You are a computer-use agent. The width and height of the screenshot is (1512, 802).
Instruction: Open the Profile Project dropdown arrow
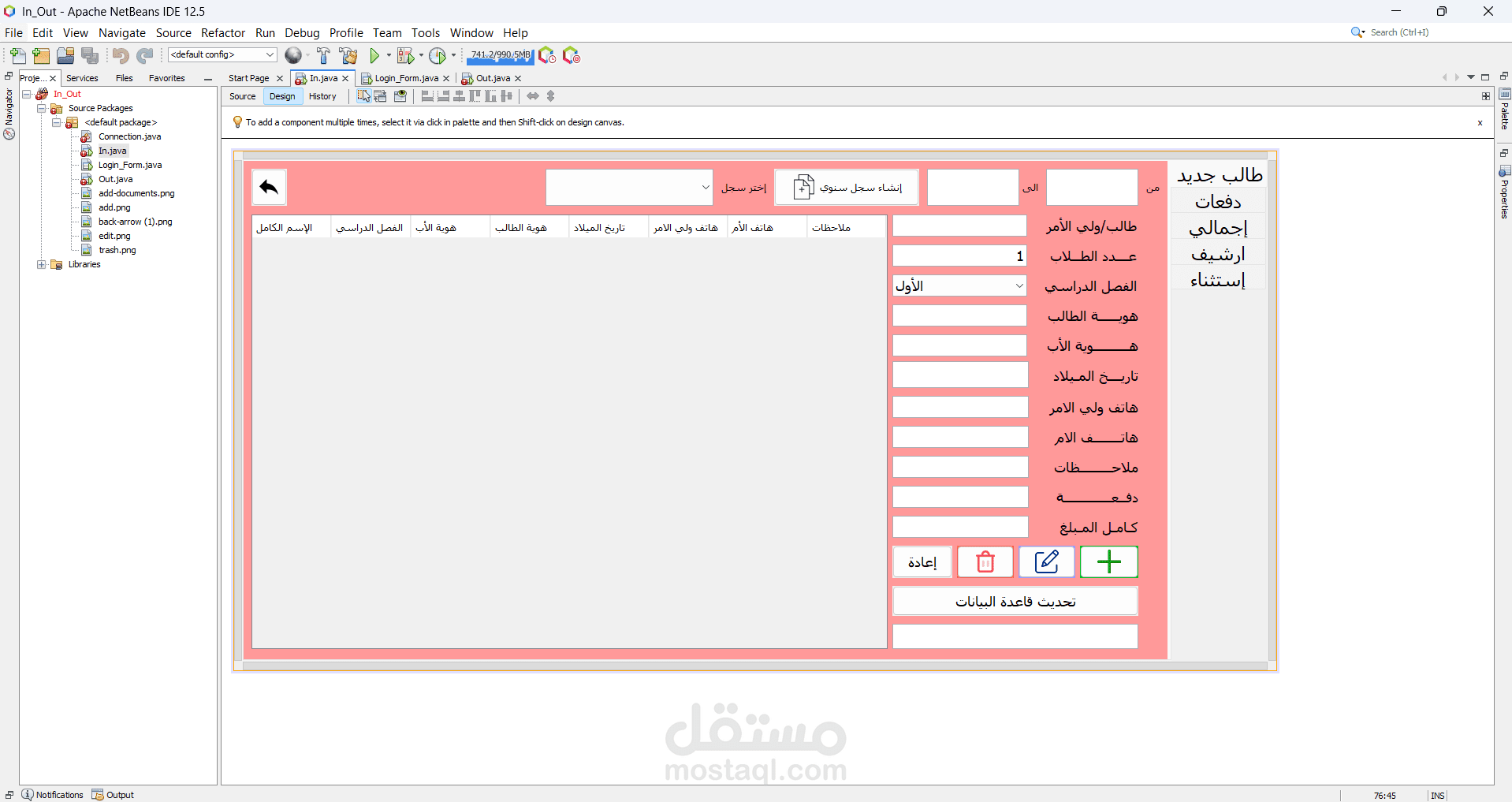(x=453, y=55)
